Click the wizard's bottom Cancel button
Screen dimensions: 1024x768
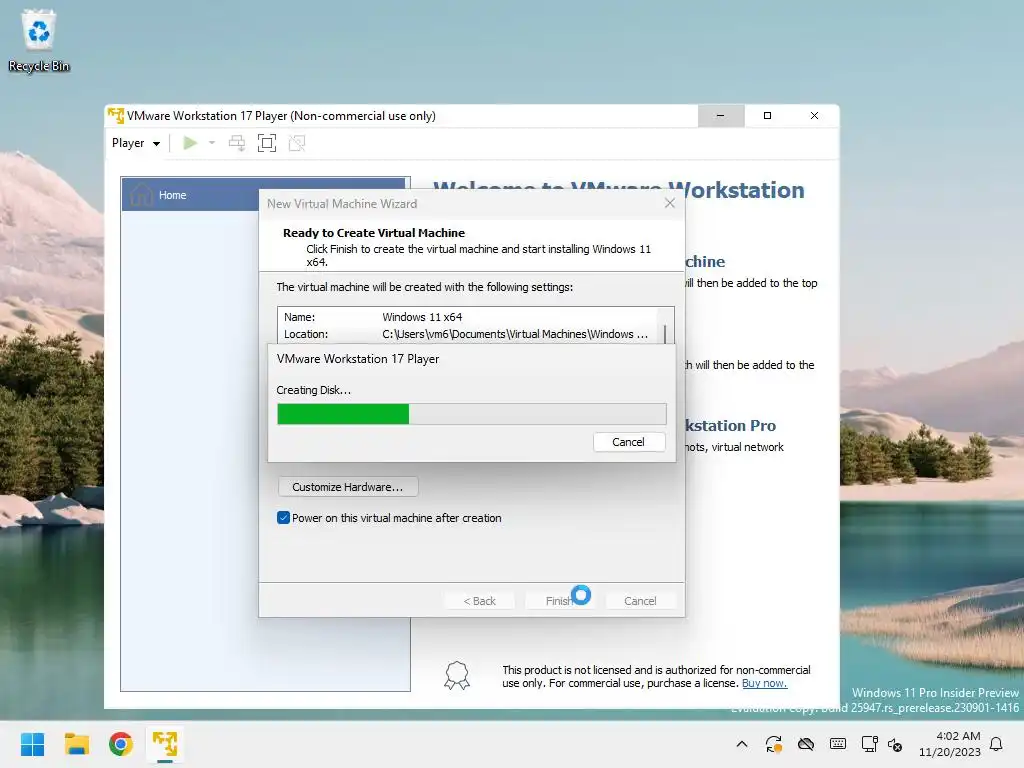tap(640, 601)
